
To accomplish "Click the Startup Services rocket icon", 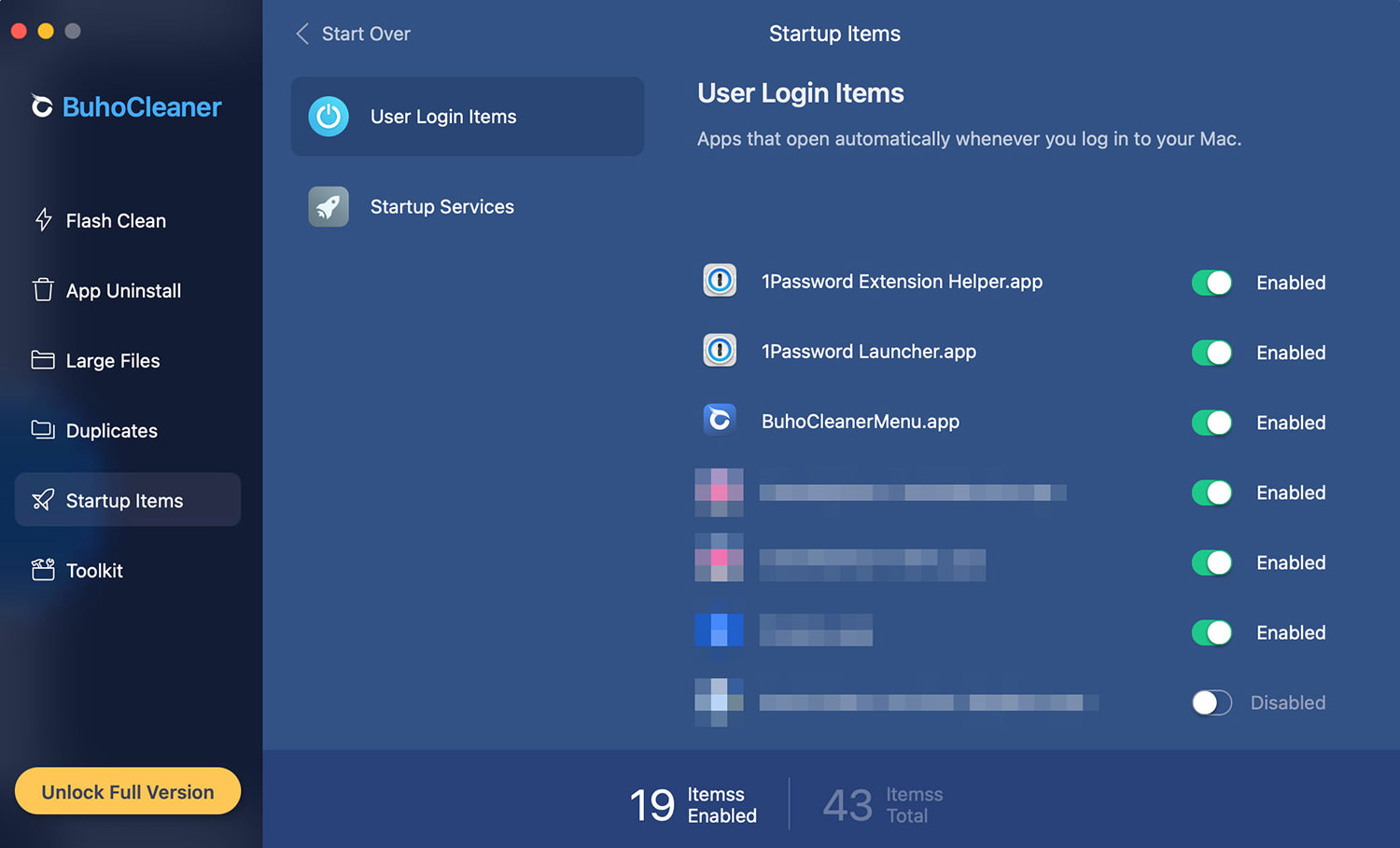I will click(x=329, y=206).
